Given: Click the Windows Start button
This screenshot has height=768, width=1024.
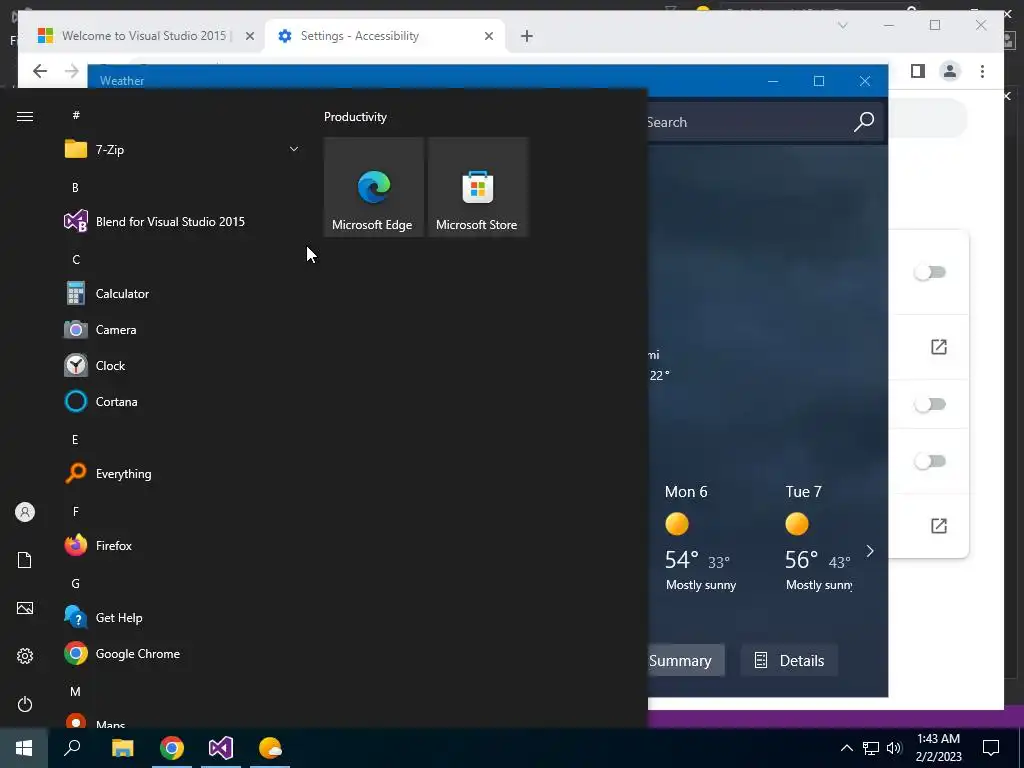Looking at the screenshot, I should [24, 748].
